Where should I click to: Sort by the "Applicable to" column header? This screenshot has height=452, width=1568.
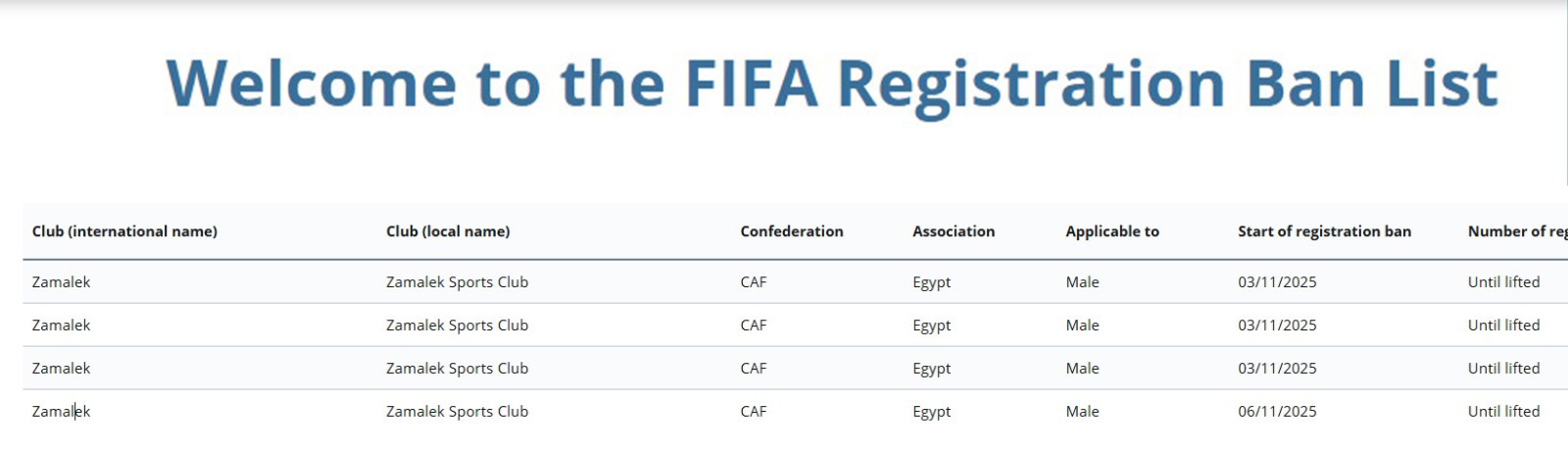tap(1112, 231)
